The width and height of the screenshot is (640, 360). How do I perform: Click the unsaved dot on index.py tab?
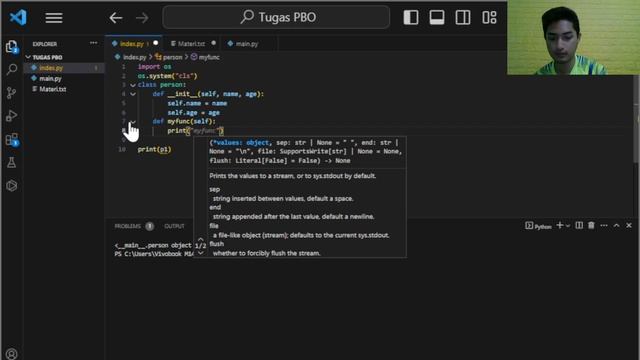tap(156, 43)
